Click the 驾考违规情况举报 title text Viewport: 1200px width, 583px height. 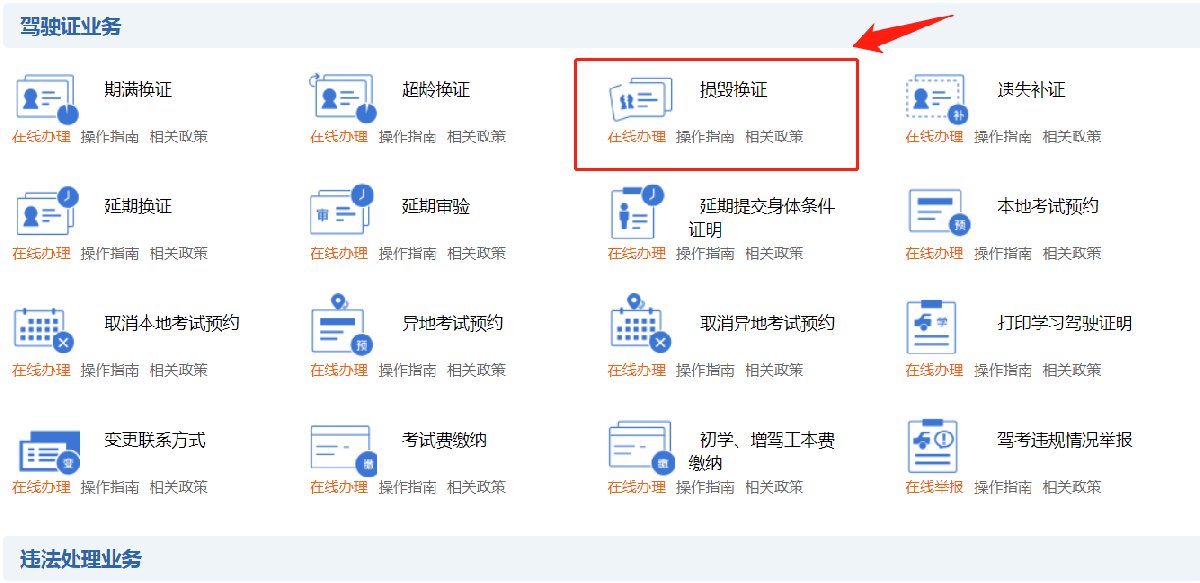pyautogui.click(x=1065, y=441)
